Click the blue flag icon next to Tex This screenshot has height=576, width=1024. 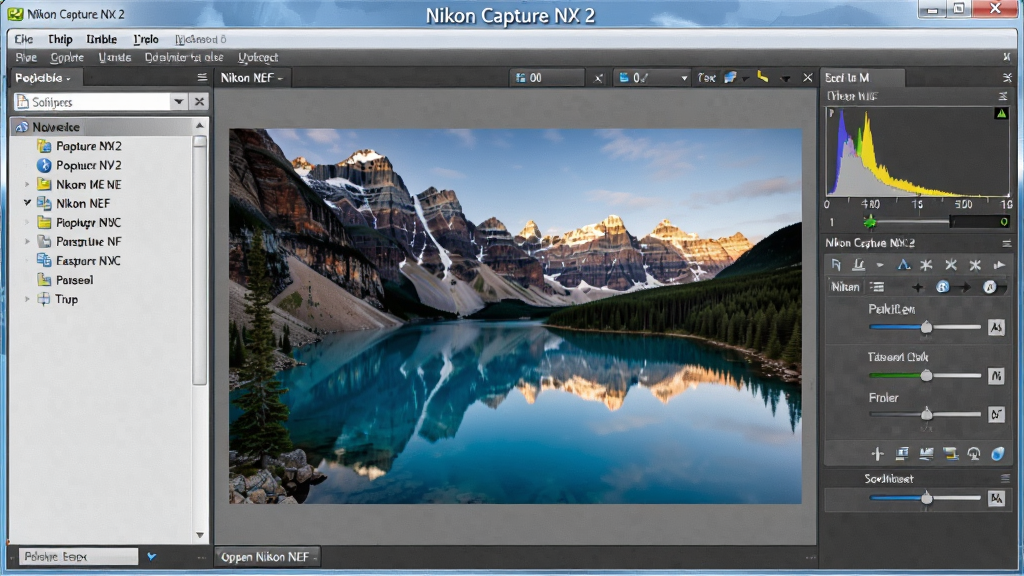point(731,77)
